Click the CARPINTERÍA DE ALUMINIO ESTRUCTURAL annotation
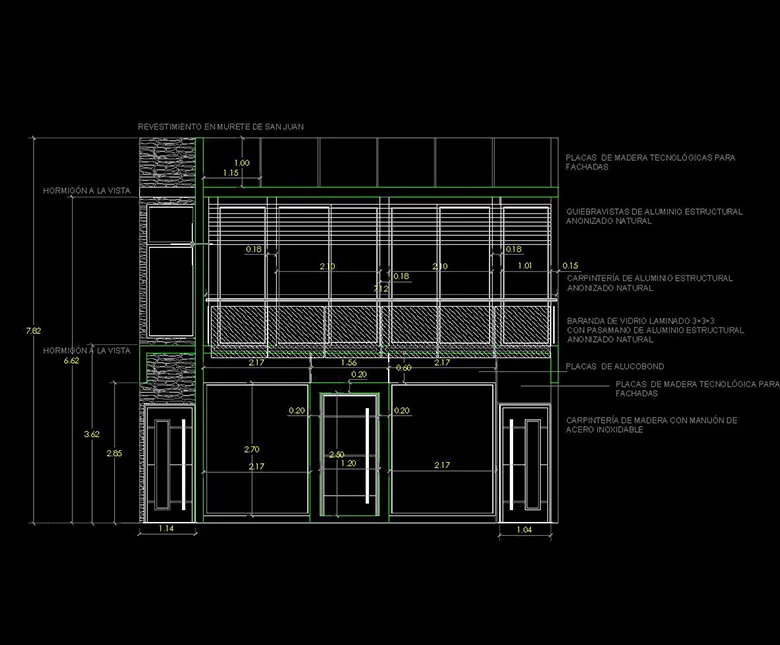 tap(649, 282)
